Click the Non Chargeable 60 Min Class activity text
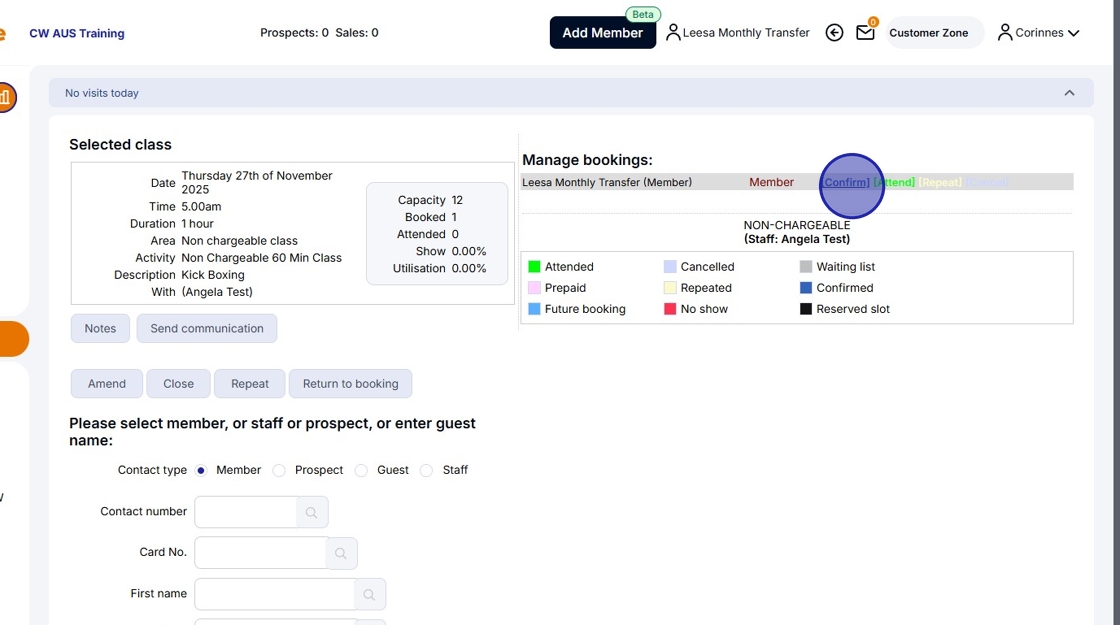Viewport: 1120px width, 625px height. (261, 258)
